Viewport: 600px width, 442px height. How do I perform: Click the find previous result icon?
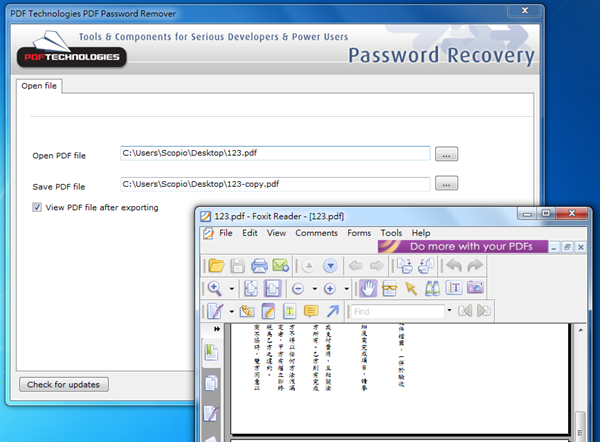point(465,311)
